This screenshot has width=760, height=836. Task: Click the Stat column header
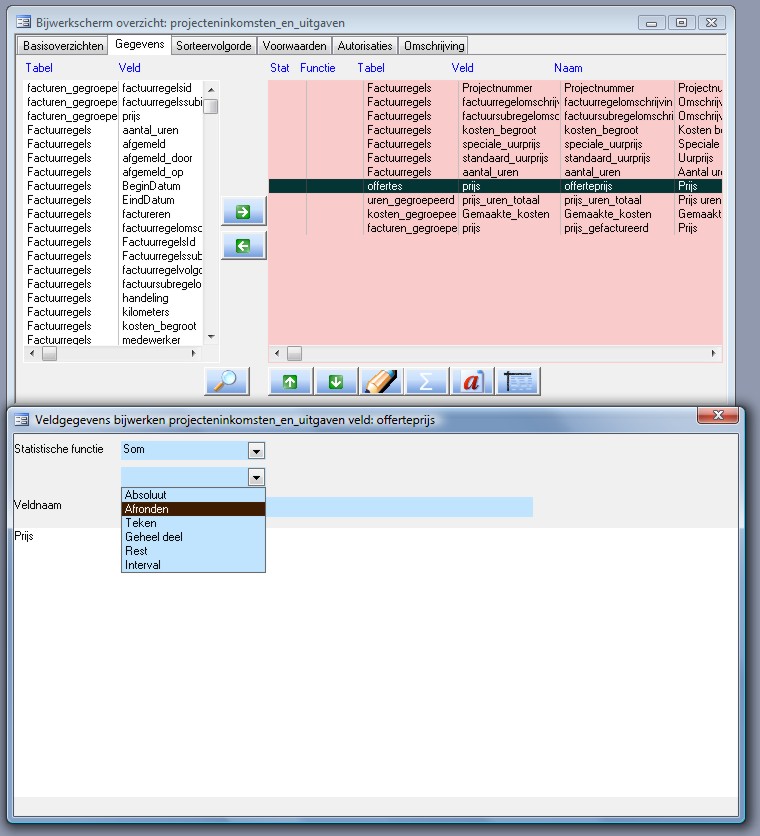click(x=279, y=68)
